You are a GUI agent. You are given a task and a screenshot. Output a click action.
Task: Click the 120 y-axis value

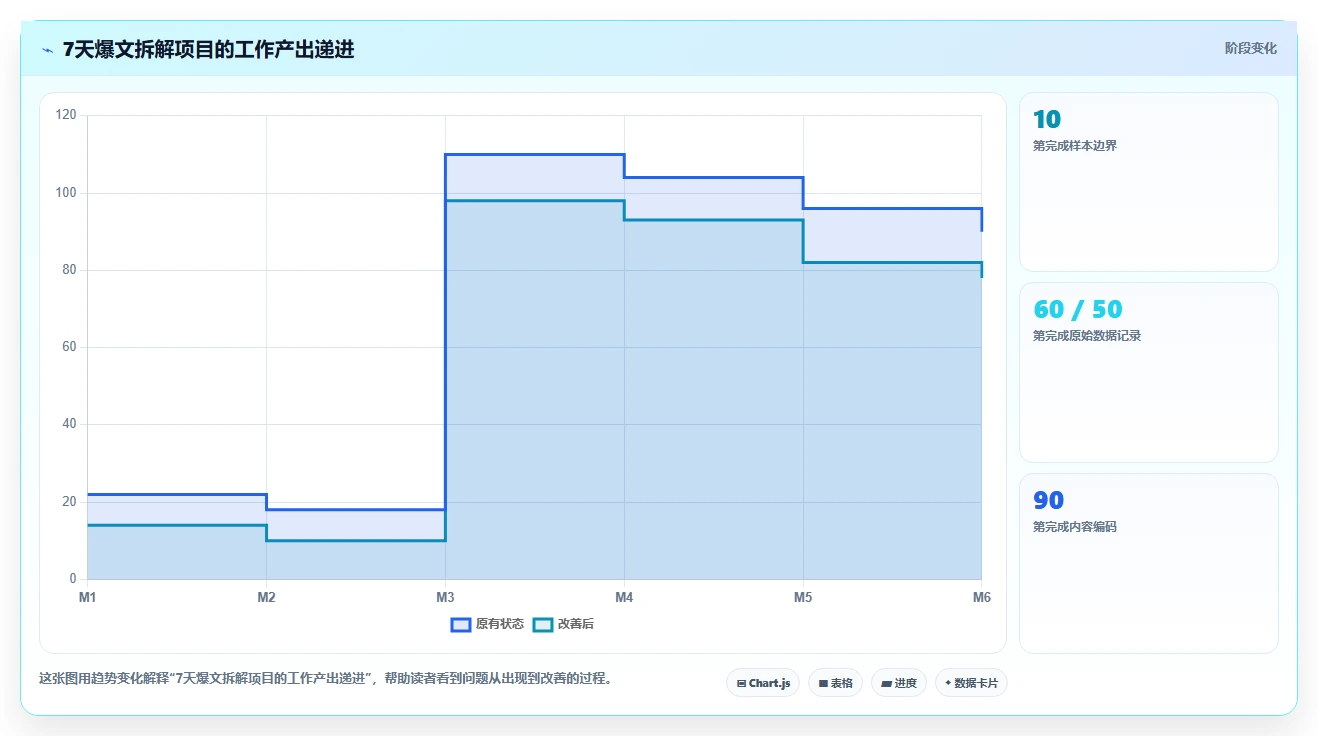point(67,115)
